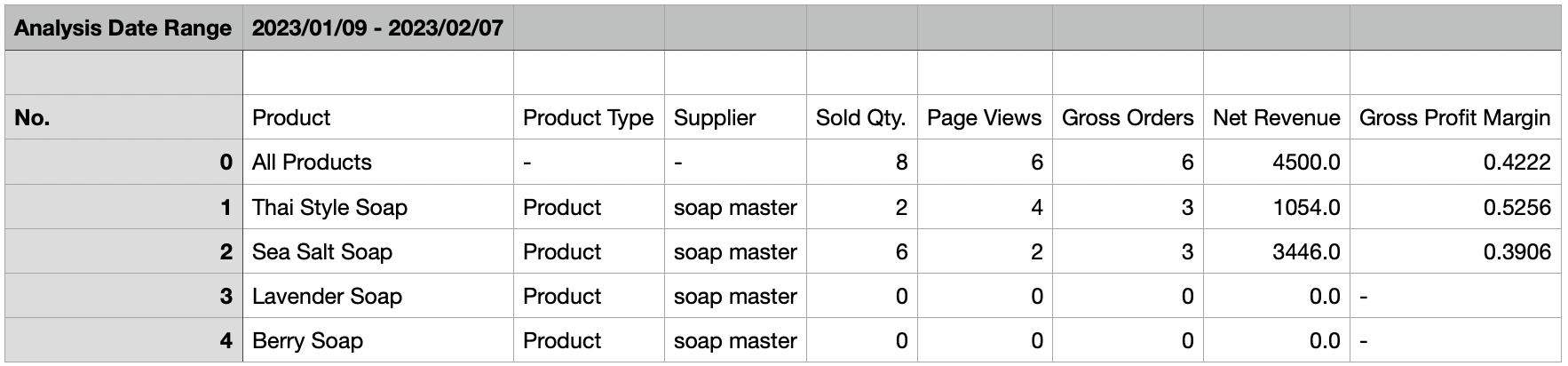1568x366 pixels.
Task: Click the Page Views header cell
Action: click(985, 117)
